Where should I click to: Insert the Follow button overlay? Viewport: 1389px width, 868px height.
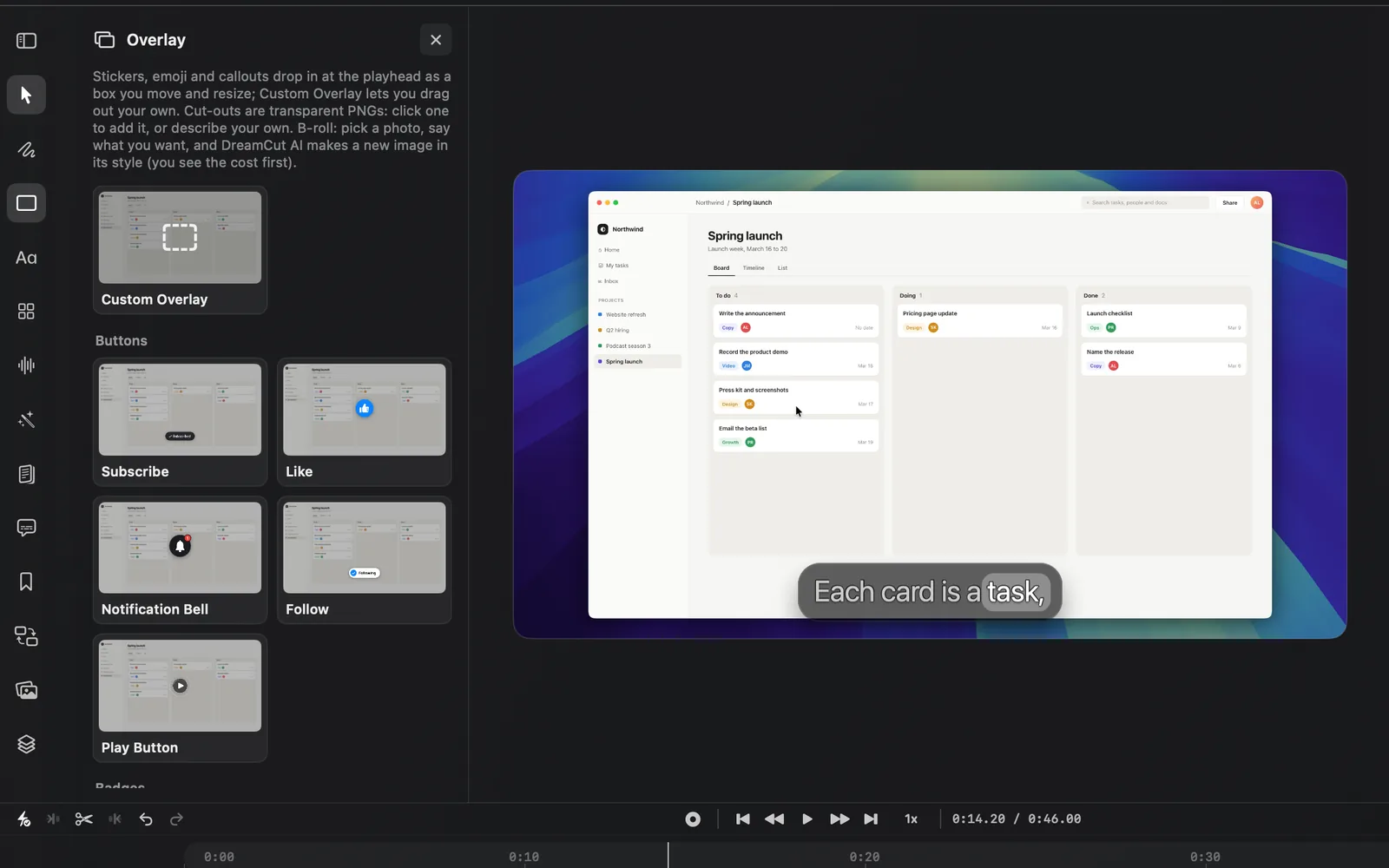(x=365, y=560)
